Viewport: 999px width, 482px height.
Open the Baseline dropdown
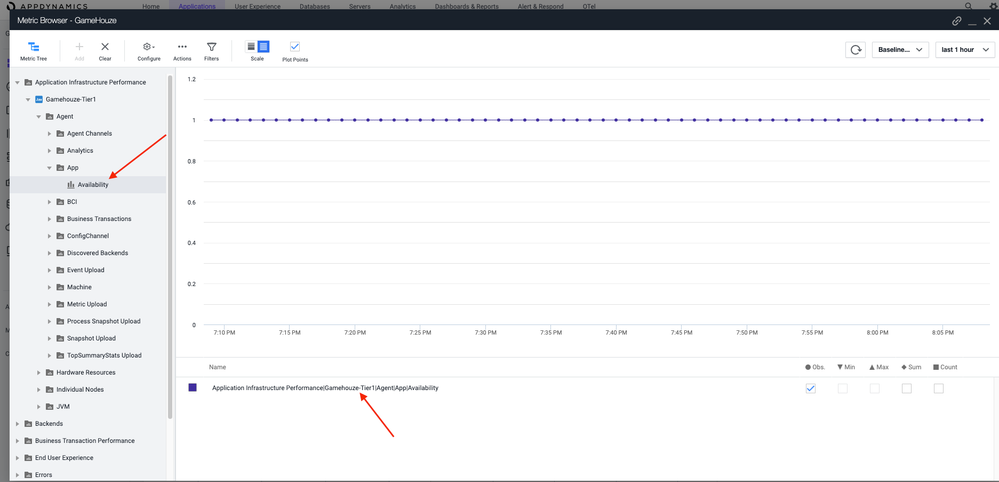[899, 49]
